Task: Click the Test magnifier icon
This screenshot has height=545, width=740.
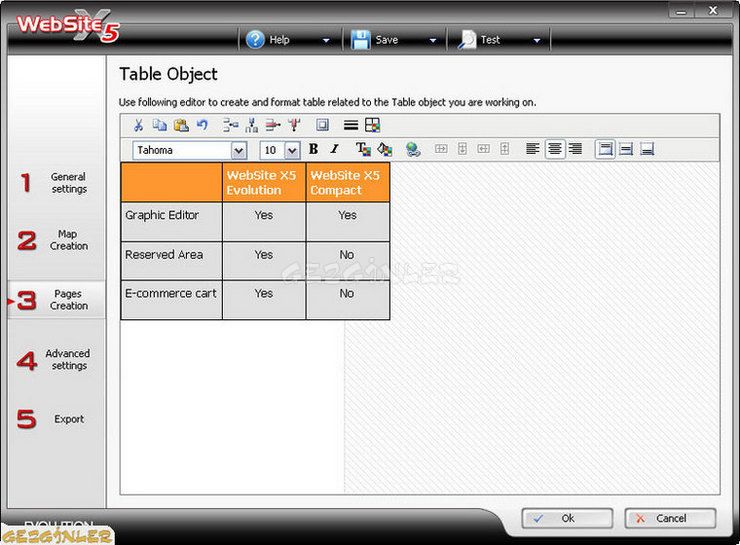Action: point(467,40)
